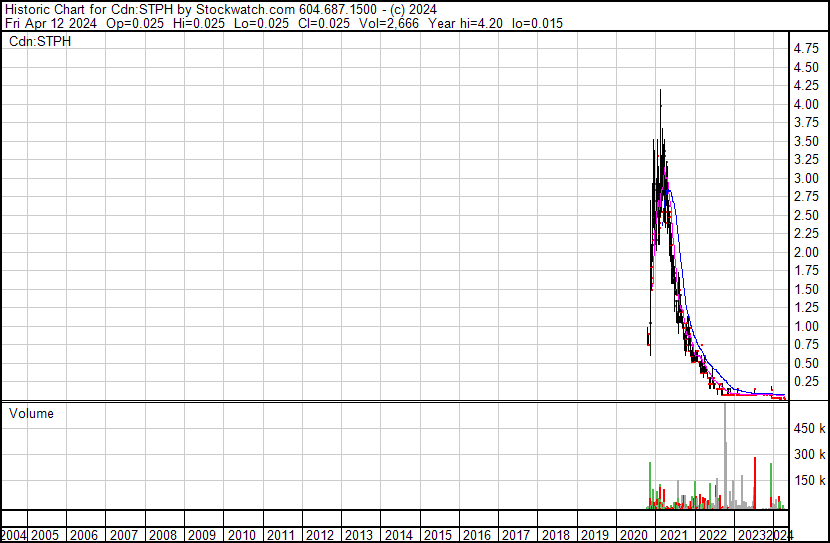Select the 2013 year label
830x543 pixels.
pos(359,535)
